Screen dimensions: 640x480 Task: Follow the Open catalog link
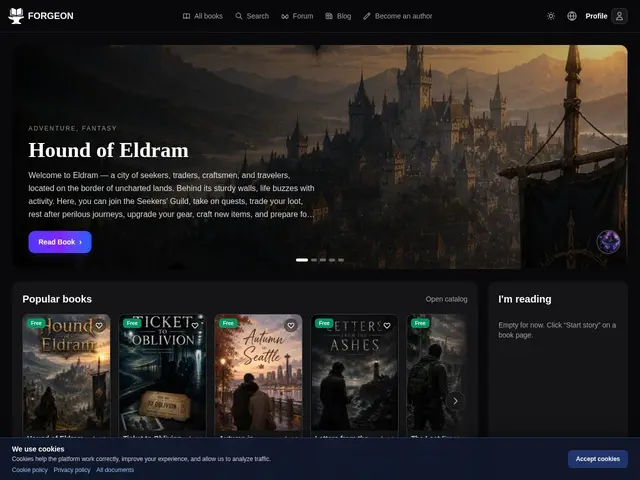click(447, 299)
